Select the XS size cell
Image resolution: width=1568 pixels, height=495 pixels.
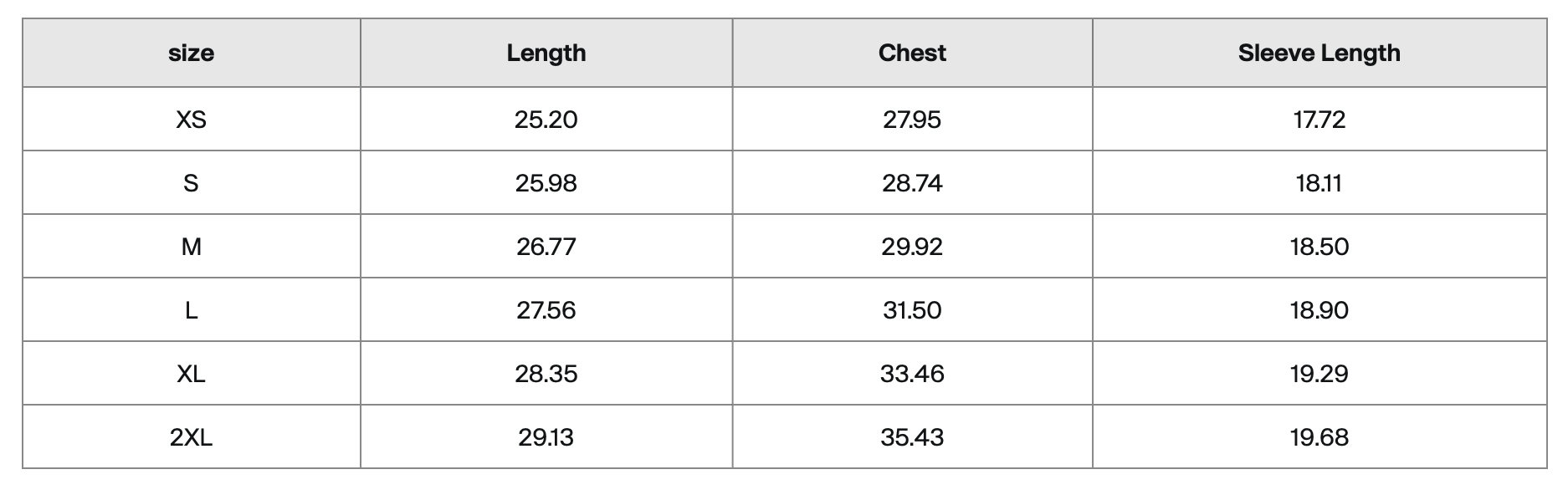(192, 119)
